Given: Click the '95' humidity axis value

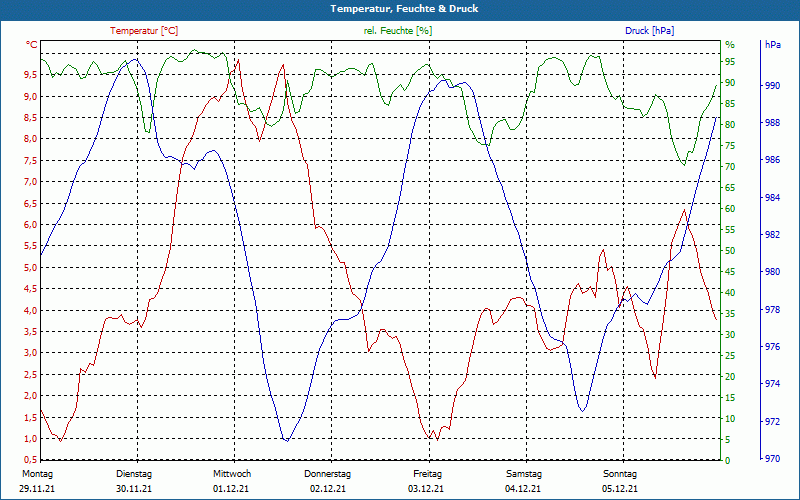Looking at the screenshot, I should (730, 62).
